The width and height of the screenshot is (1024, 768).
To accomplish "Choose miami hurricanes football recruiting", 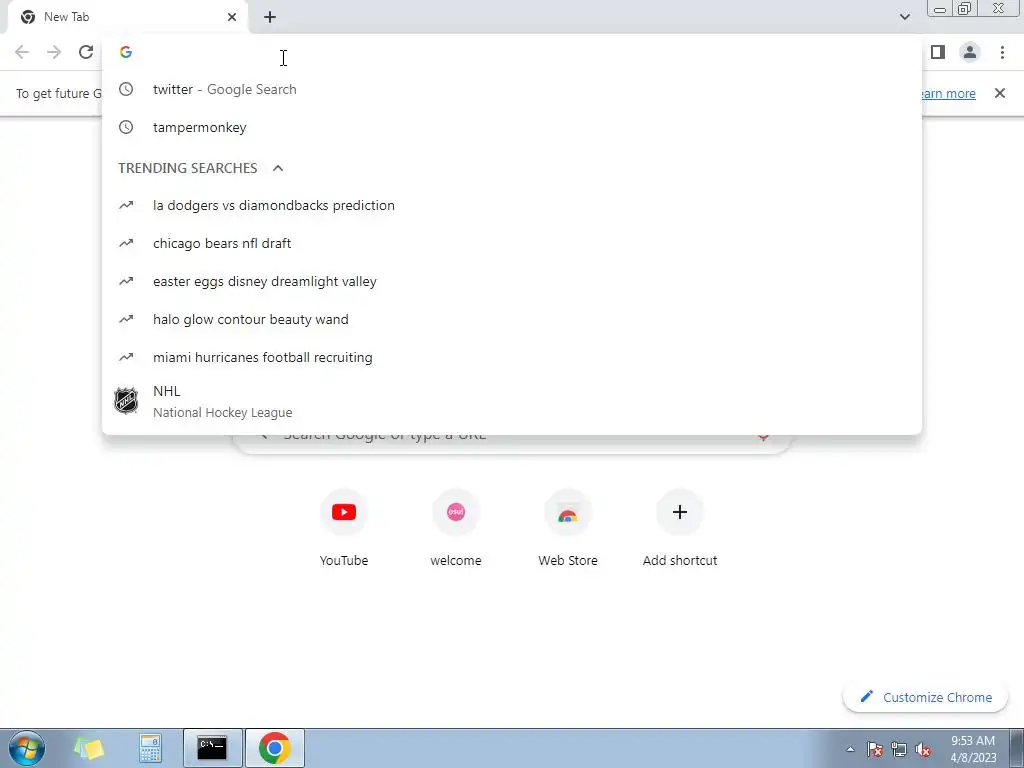I will click(512, 357).
